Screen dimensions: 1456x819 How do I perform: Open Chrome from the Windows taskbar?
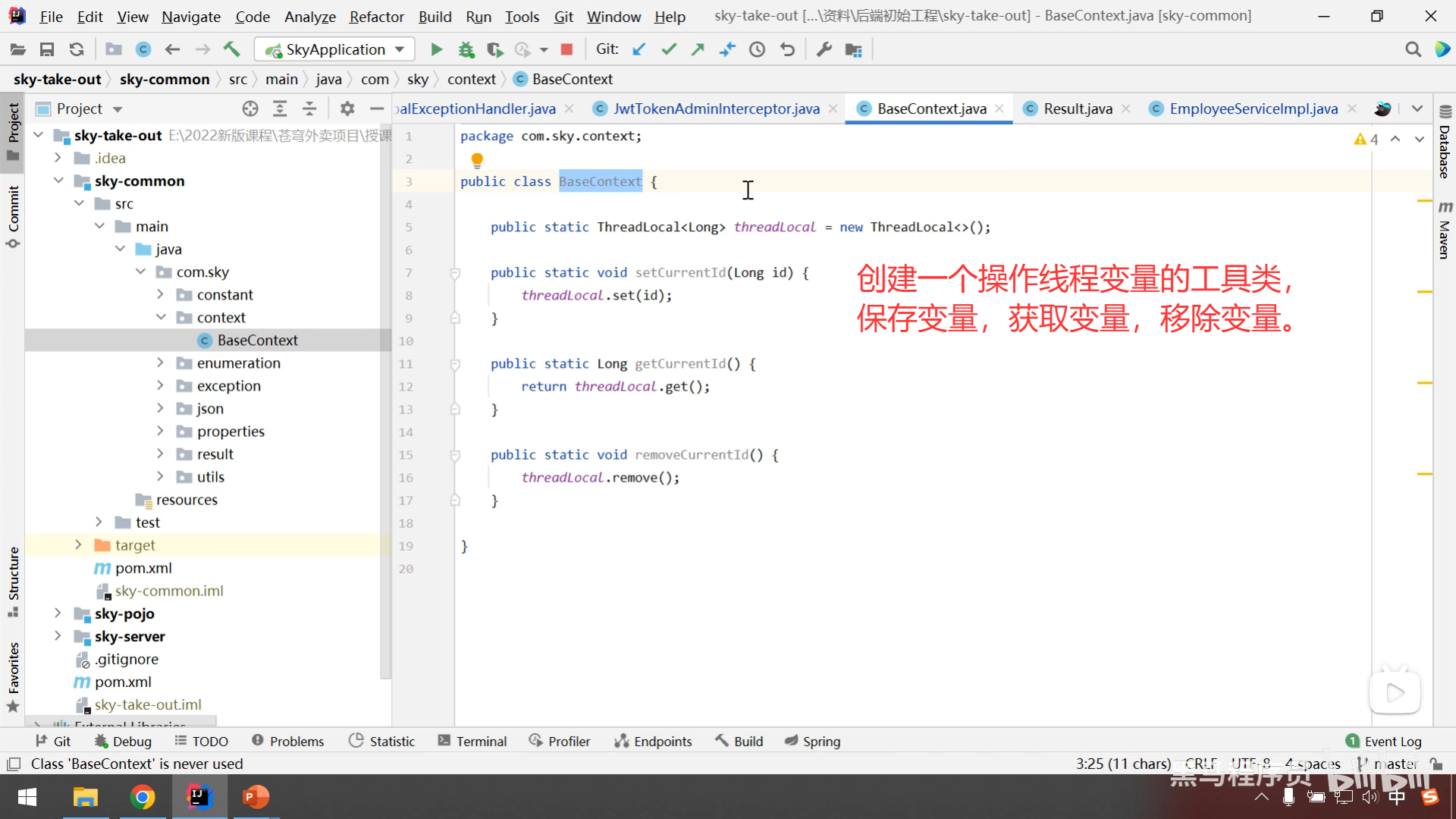pyautogui.click(x=142, y=797)
